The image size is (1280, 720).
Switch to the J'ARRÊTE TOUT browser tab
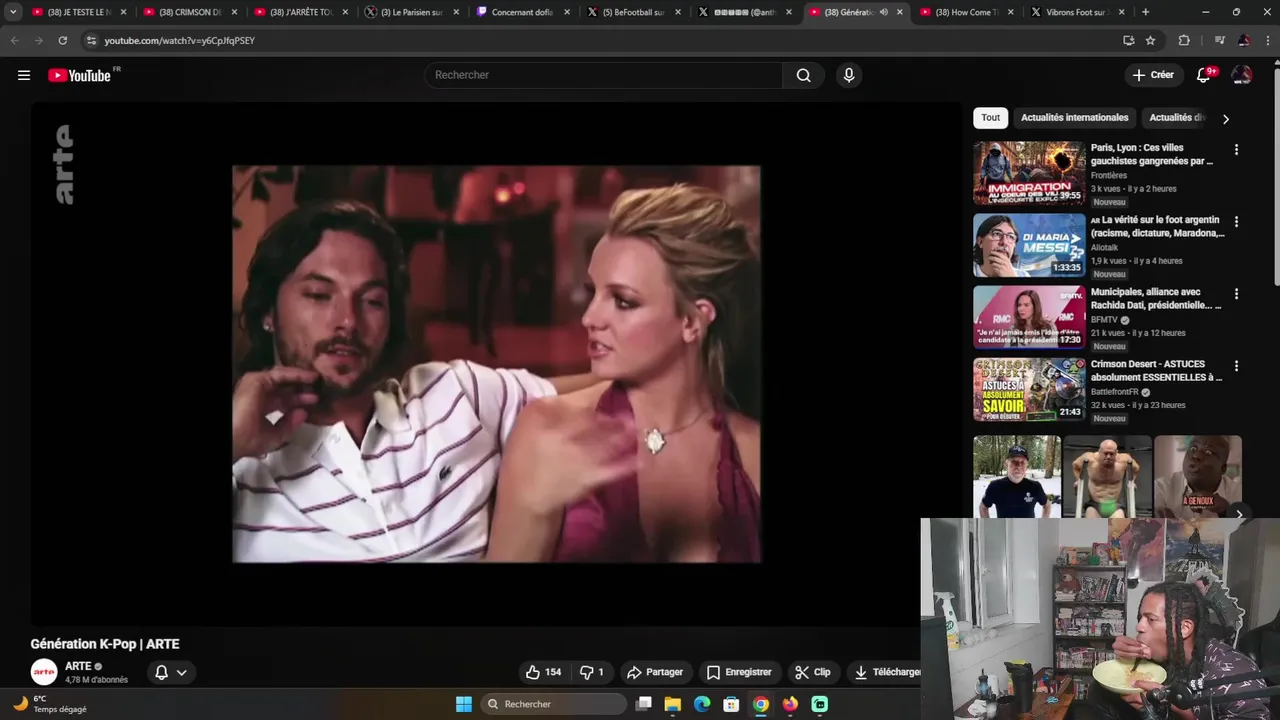pos(300,12)
